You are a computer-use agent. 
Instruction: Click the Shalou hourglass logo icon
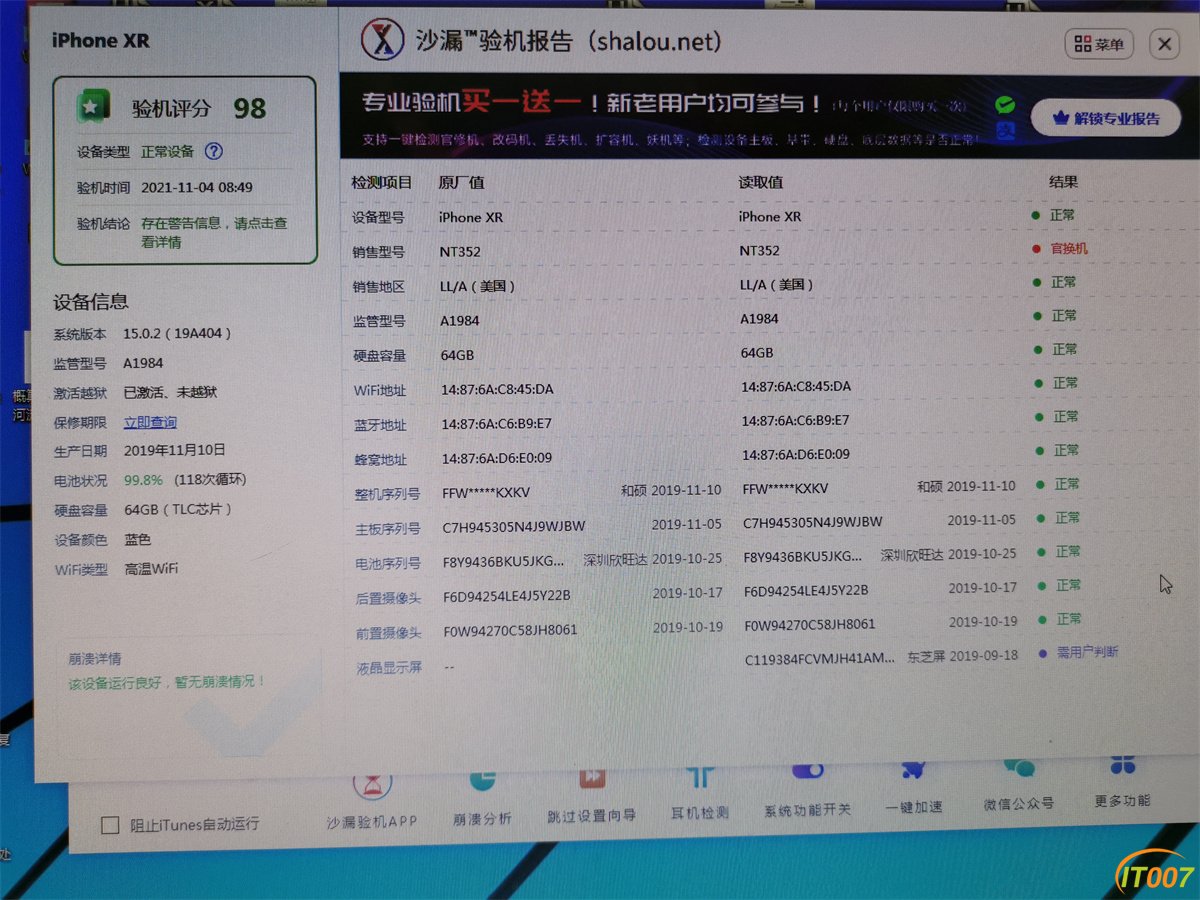pos(381,40)
